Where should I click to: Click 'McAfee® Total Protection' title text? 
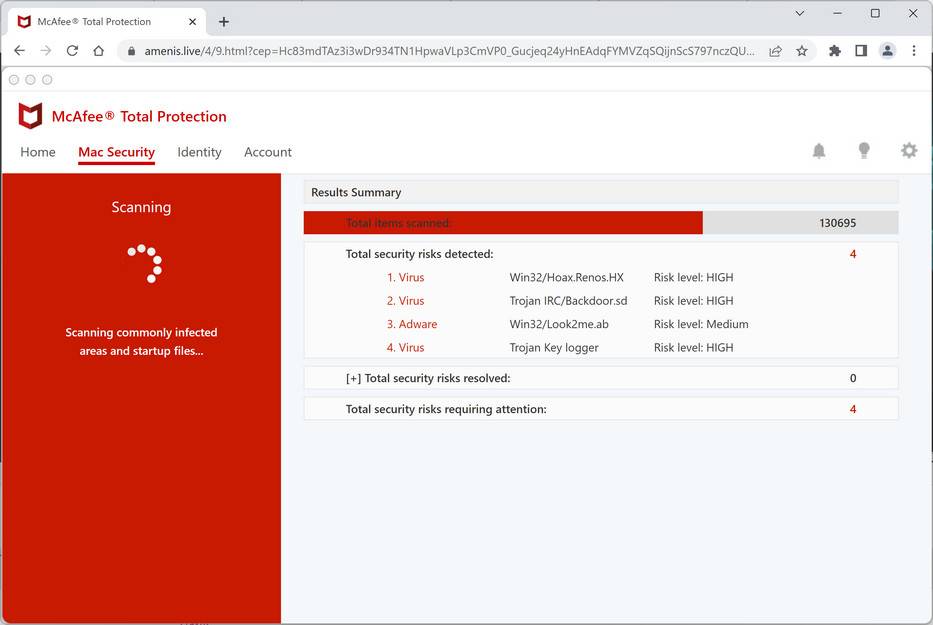click(x=139, y=117)
